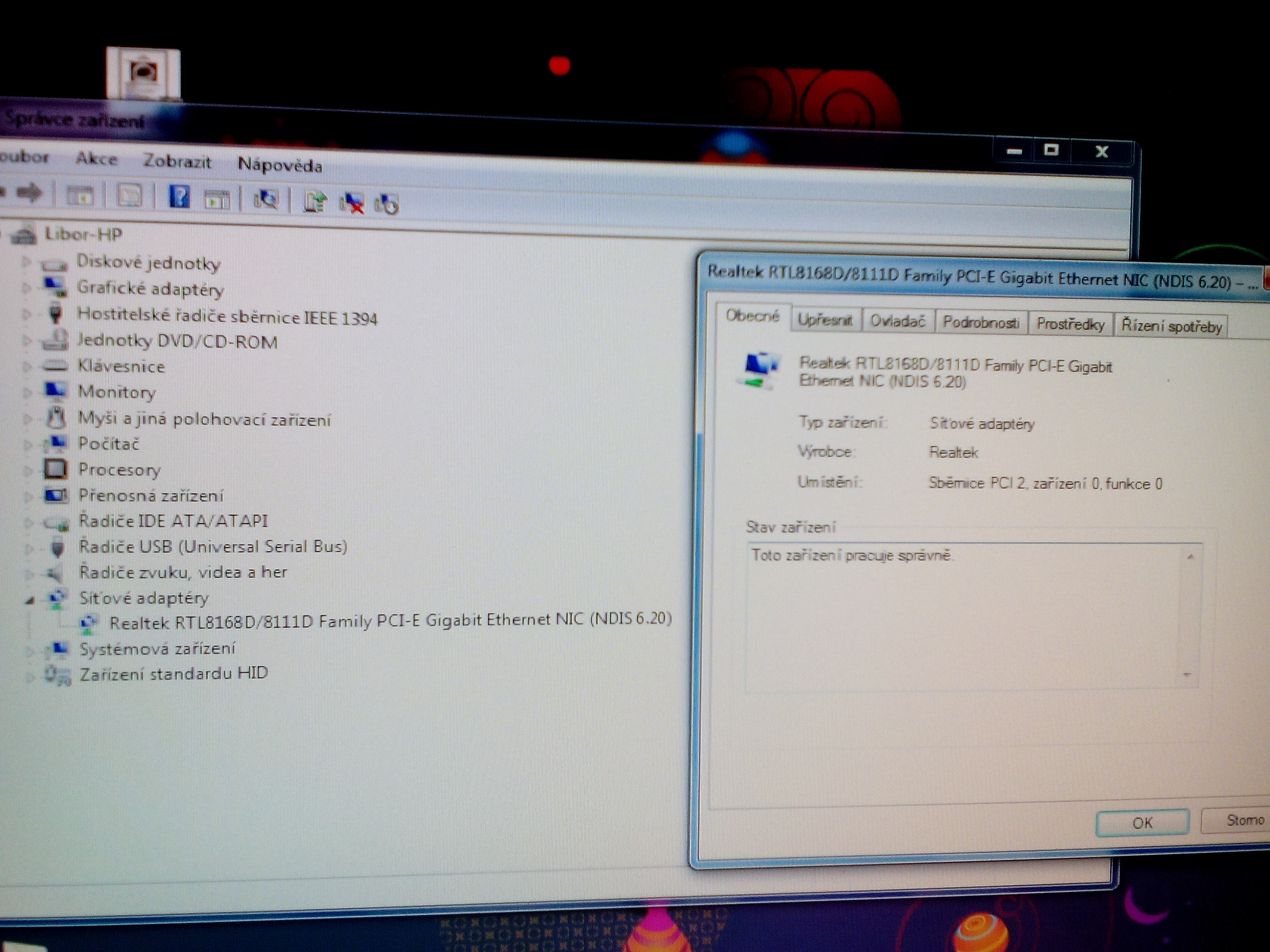This screenshot has width=1270, height=952.
Task: Click the Forward arrow toolbar icon
Action: point(29,192)
